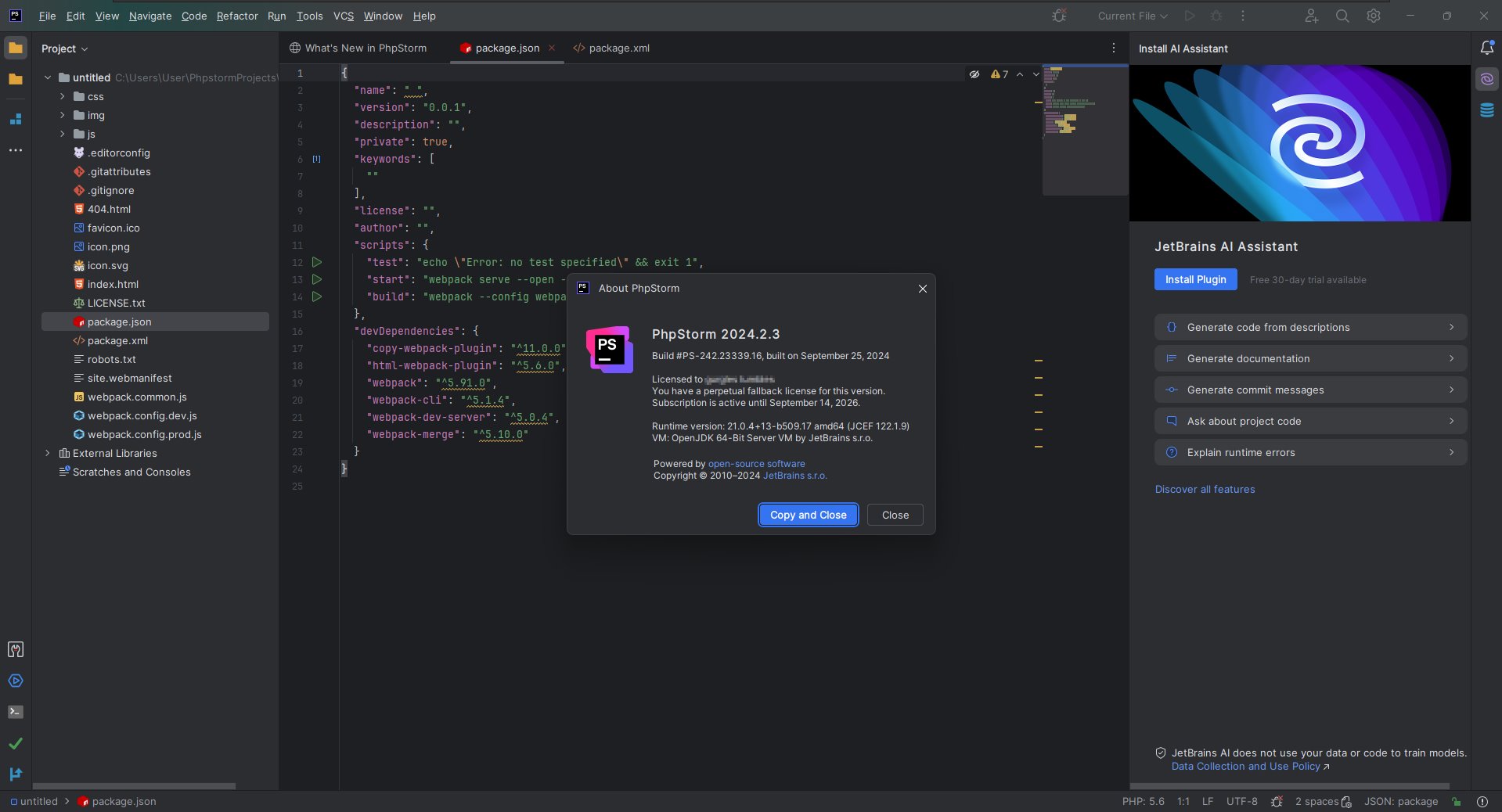Open the Notifications bell icon
The image size is (1502, 812).
click(x=1487, y=49)
